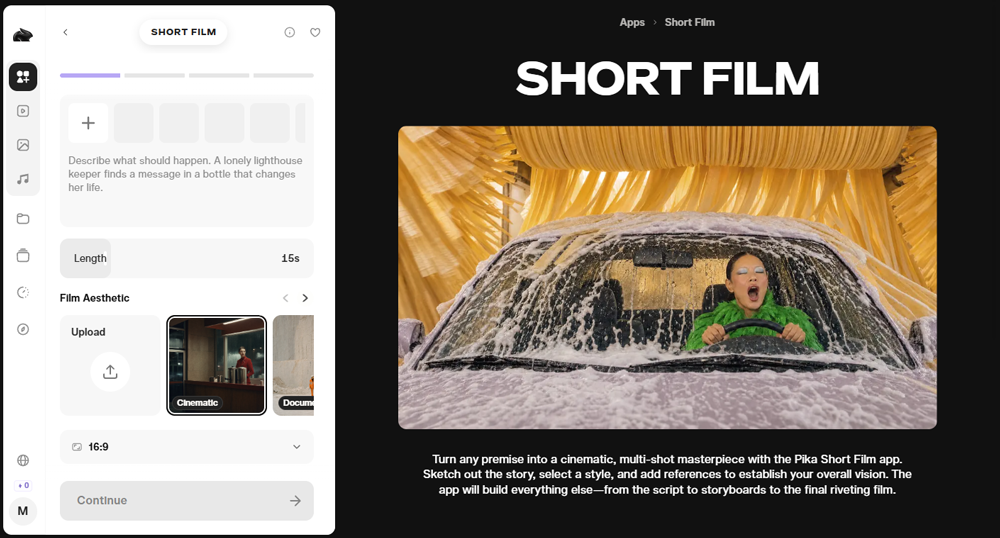Image resolution: width=1000 pixels, height=538 pixels.
Task: Add a reference with the plus button
Action: [x=89, y=122]
